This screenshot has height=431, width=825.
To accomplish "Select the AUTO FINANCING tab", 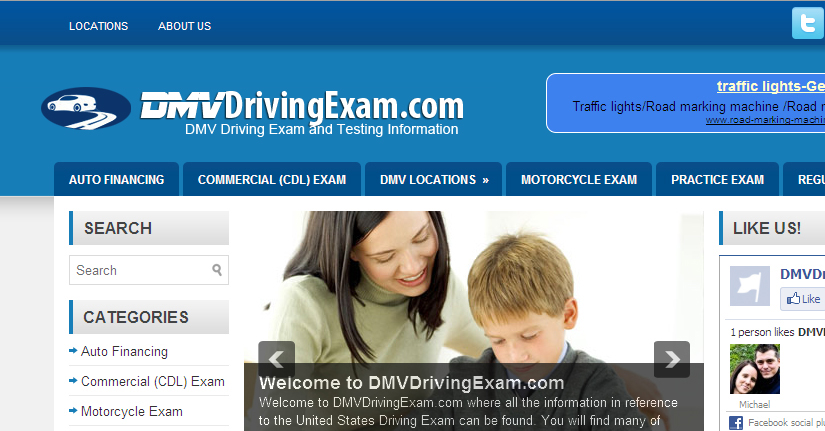I will [x=116, y=179].
